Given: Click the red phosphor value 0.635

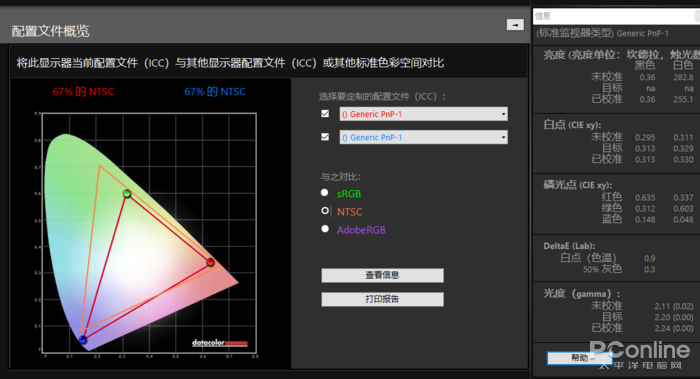Looking at the screenshot, I should (x=645, y=197).
